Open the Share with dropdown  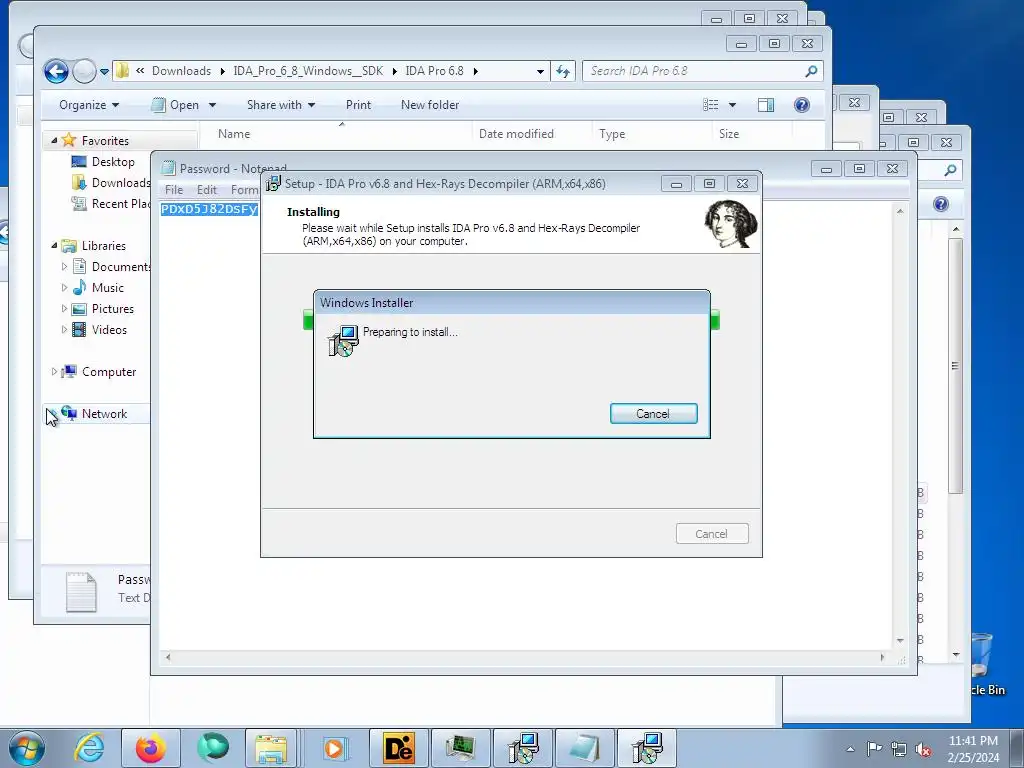click(x=281, y=104)
